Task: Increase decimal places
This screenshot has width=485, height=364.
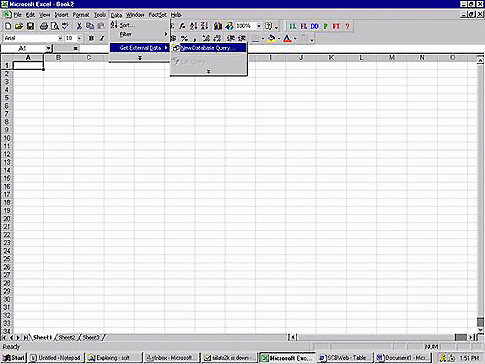Action: (x=206, y=38)
